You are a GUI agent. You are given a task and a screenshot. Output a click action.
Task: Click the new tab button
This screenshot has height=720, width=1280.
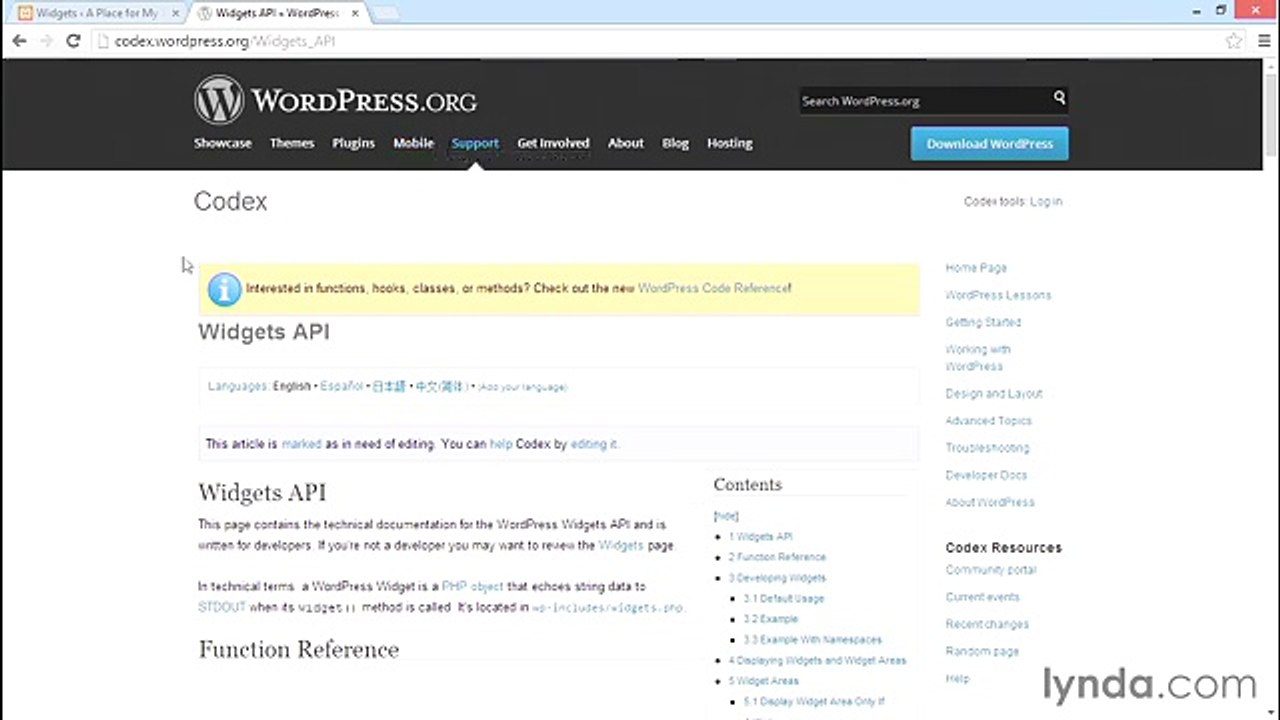385,13
